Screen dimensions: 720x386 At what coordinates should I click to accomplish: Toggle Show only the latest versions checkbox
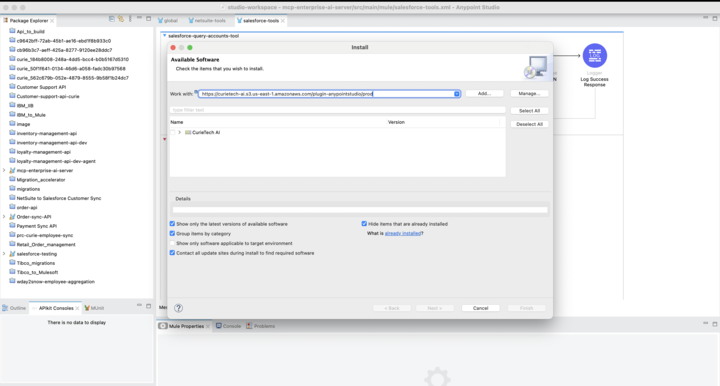(x=172, y=224)
